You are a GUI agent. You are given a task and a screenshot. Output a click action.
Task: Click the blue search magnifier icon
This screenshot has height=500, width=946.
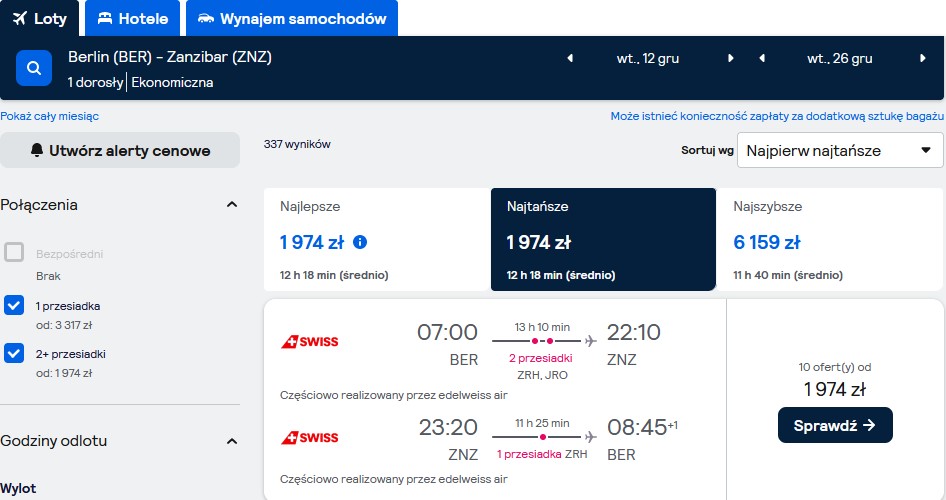[x=34, y=68]
